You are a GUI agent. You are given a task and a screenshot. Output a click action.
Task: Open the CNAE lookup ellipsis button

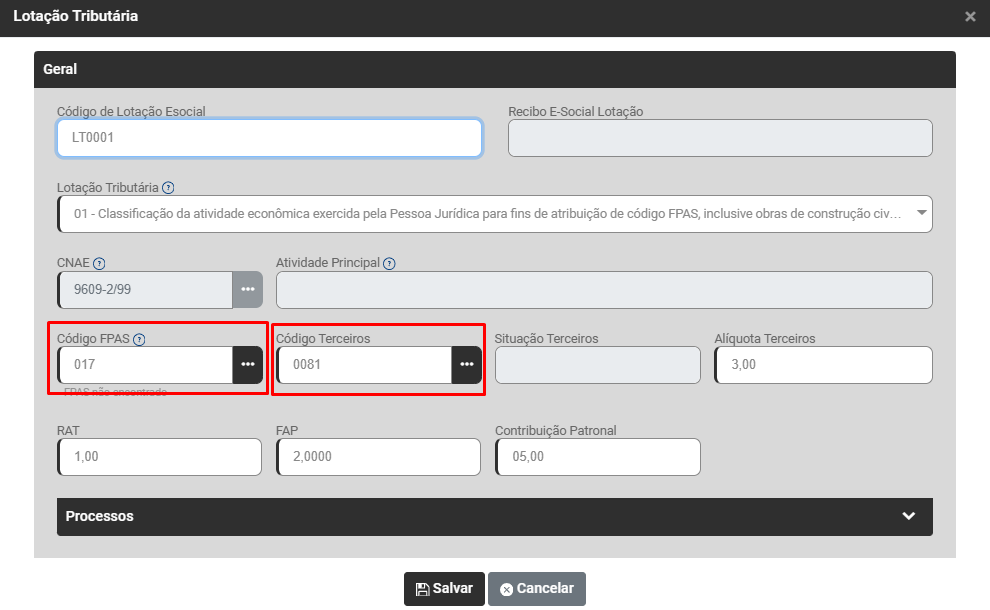(x=248, y=289)
